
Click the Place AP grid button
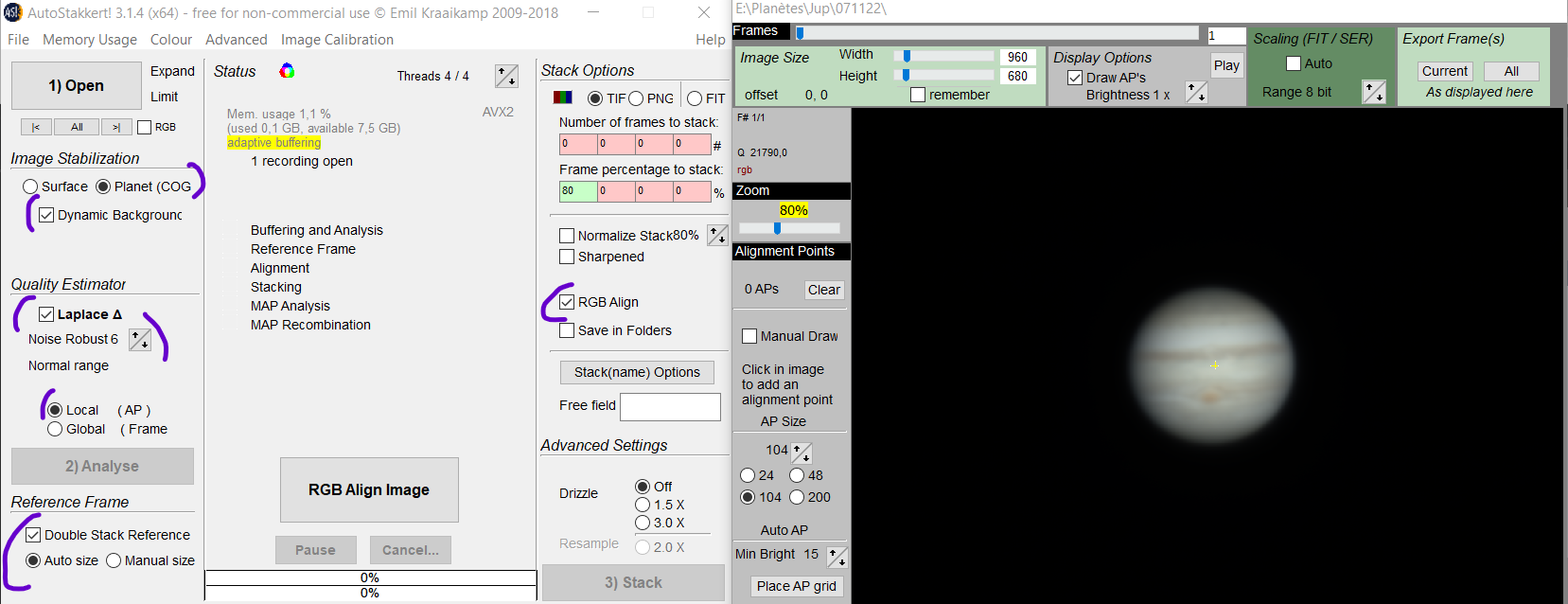tap(796, 586)
